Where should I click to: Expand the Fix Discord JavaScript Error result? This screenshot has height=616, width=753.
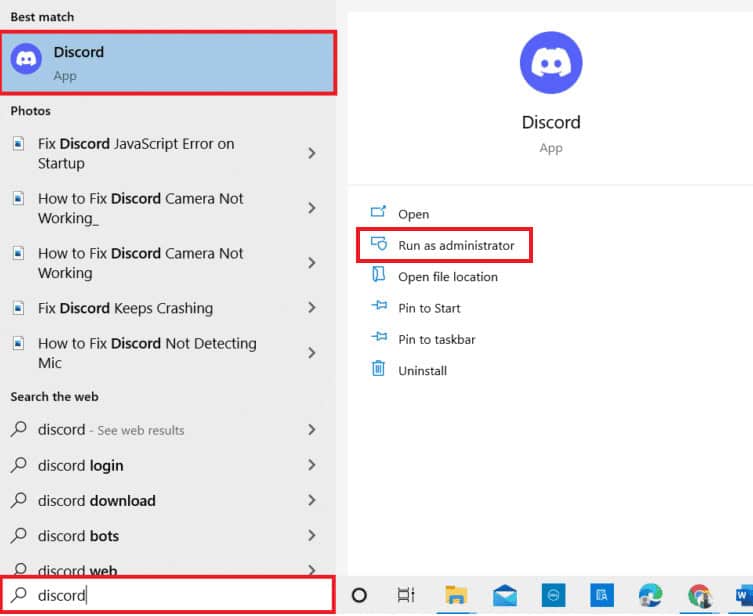point(312,153)
